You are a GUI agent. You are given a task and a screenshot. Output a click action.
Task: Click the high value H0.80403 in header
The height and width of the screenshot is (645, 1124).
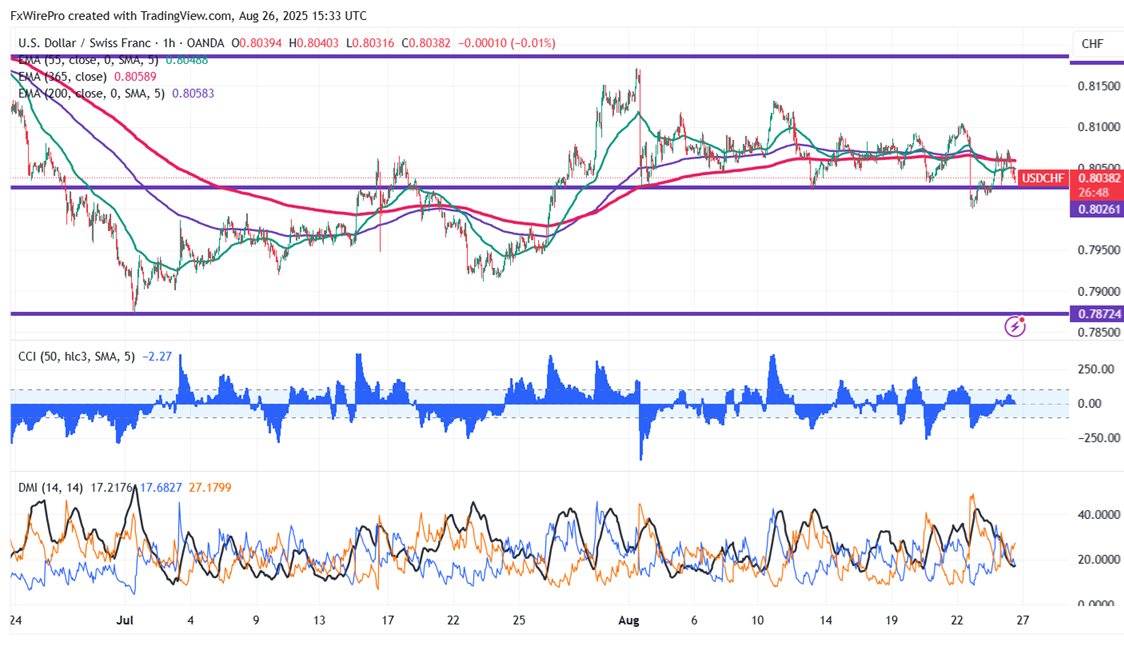pyautogui.click(x=314, y=43)
